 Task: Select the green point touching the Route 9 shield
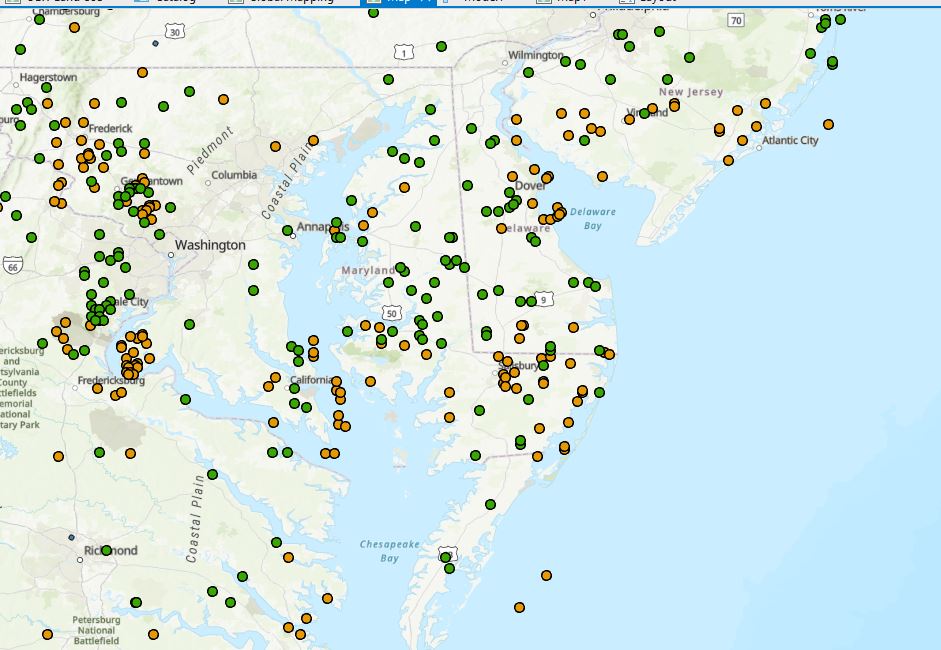[531, 301]
